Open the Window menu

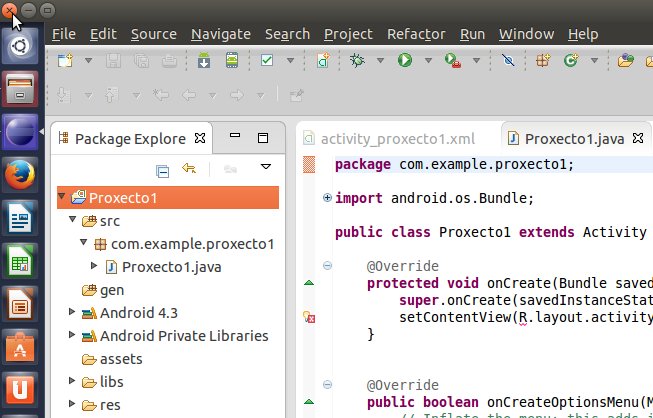tap(526, 34)
